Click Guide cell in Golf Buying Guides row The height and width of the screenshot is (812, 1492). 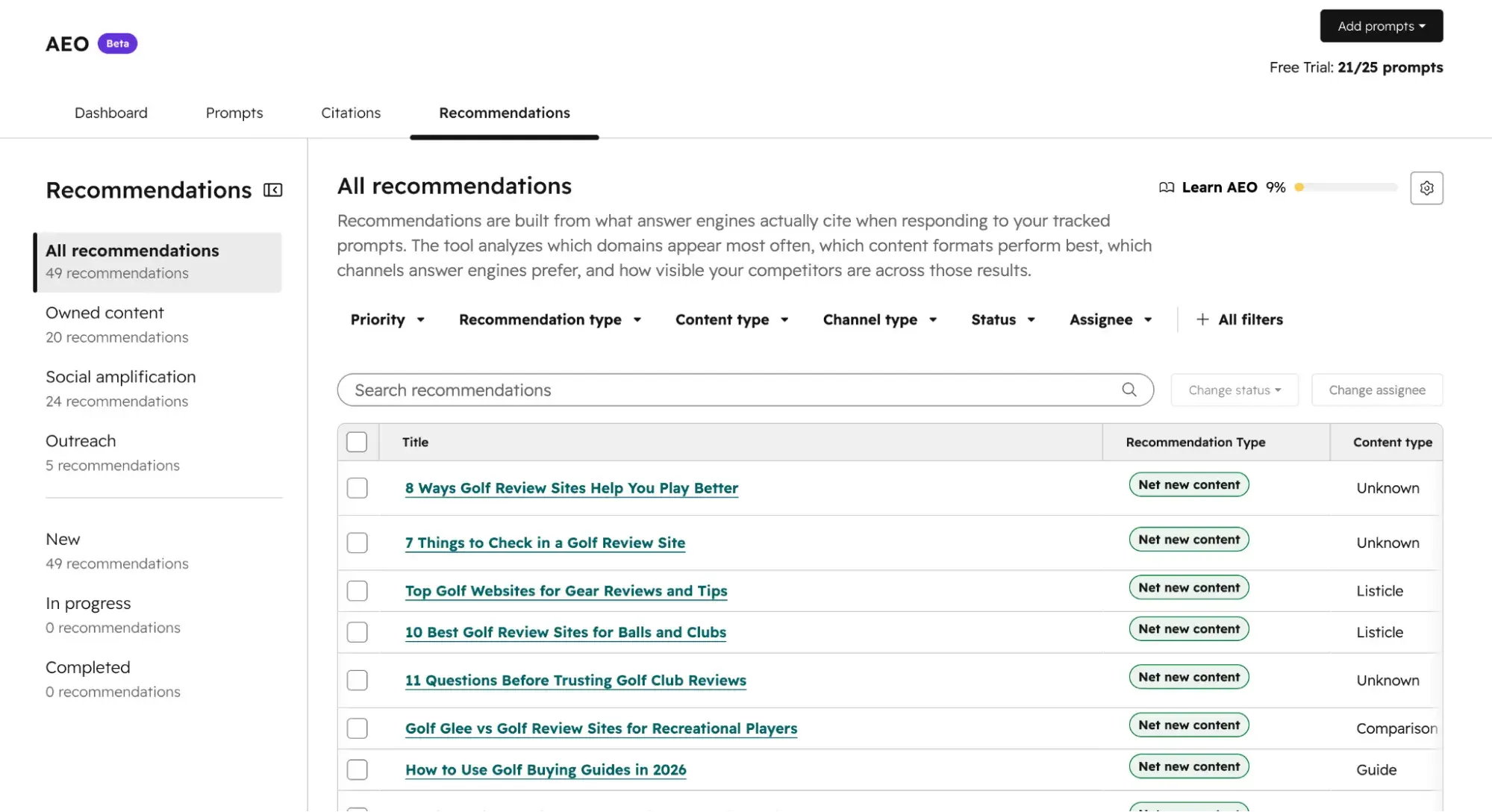point(1376,769)
